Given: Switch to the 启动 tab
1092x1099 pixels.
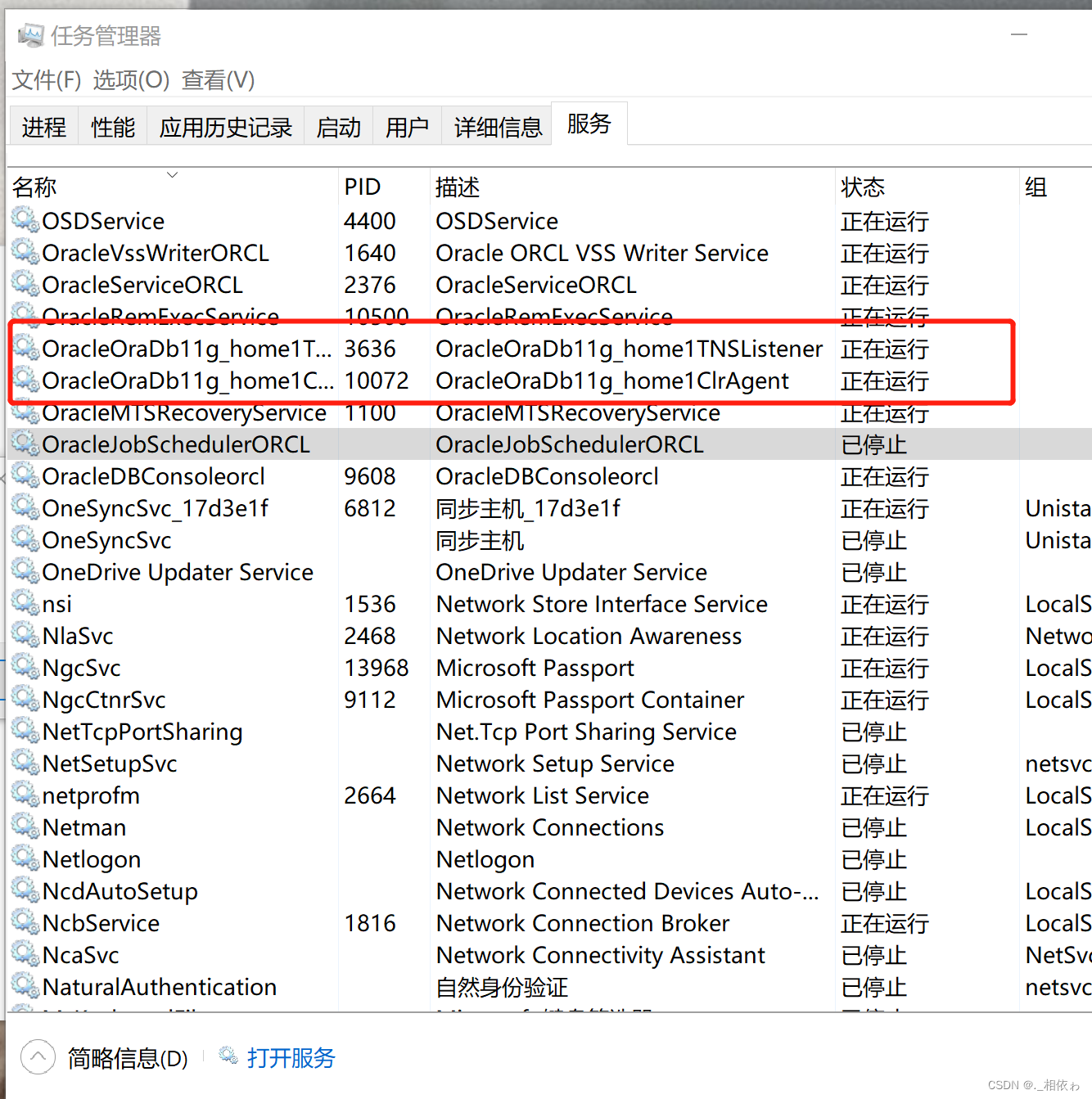Looking at the screenshot, I should pos(339,127).
